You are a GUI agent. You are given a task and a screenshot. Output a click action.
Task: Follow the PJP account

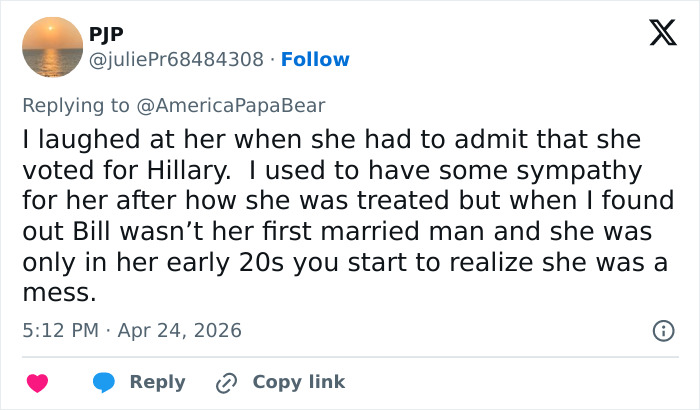[315, 60]
